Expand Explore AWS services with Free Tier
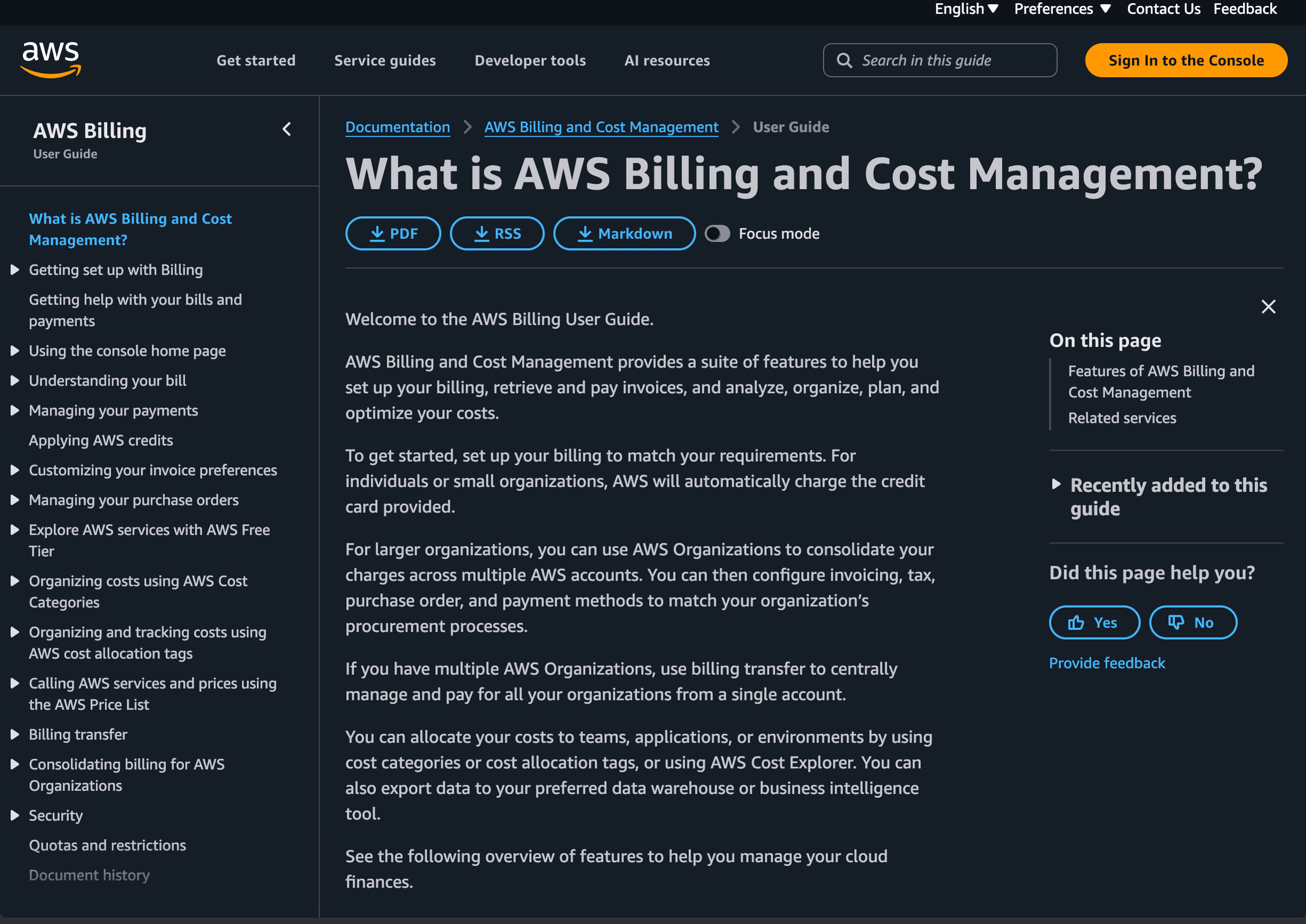 tap(15, 530)
